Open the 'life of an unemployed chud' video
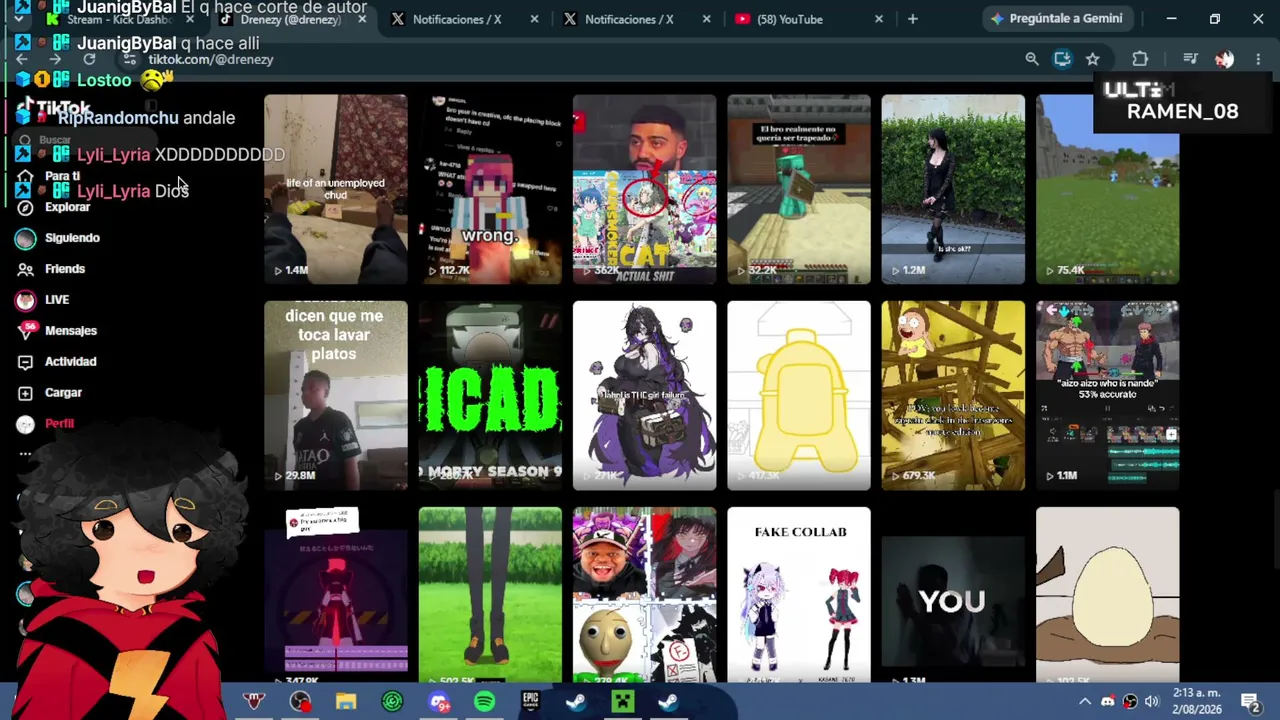1280x720 pixels. [336, 190]
